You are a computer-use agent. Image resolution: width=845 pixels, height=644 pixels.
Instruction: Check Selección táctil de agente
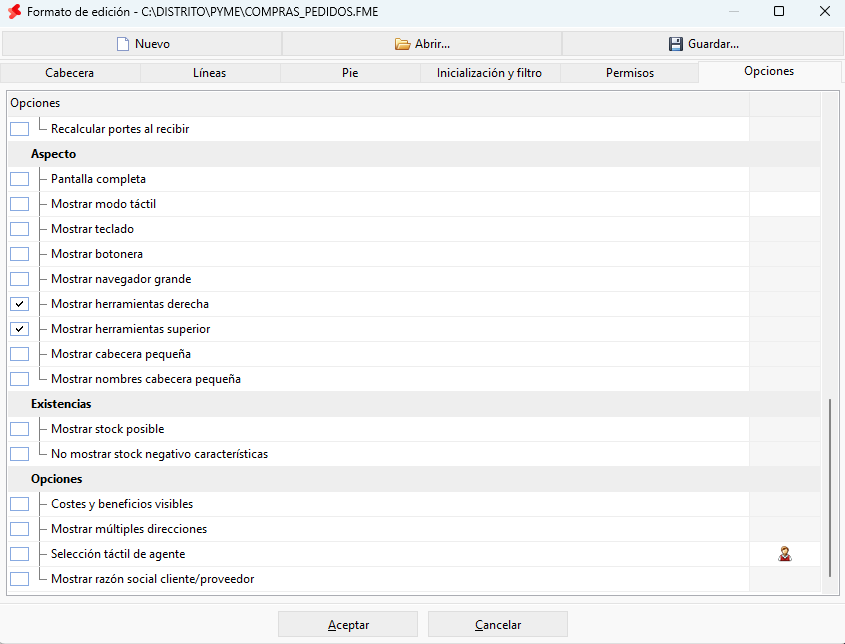click(19, 554)
